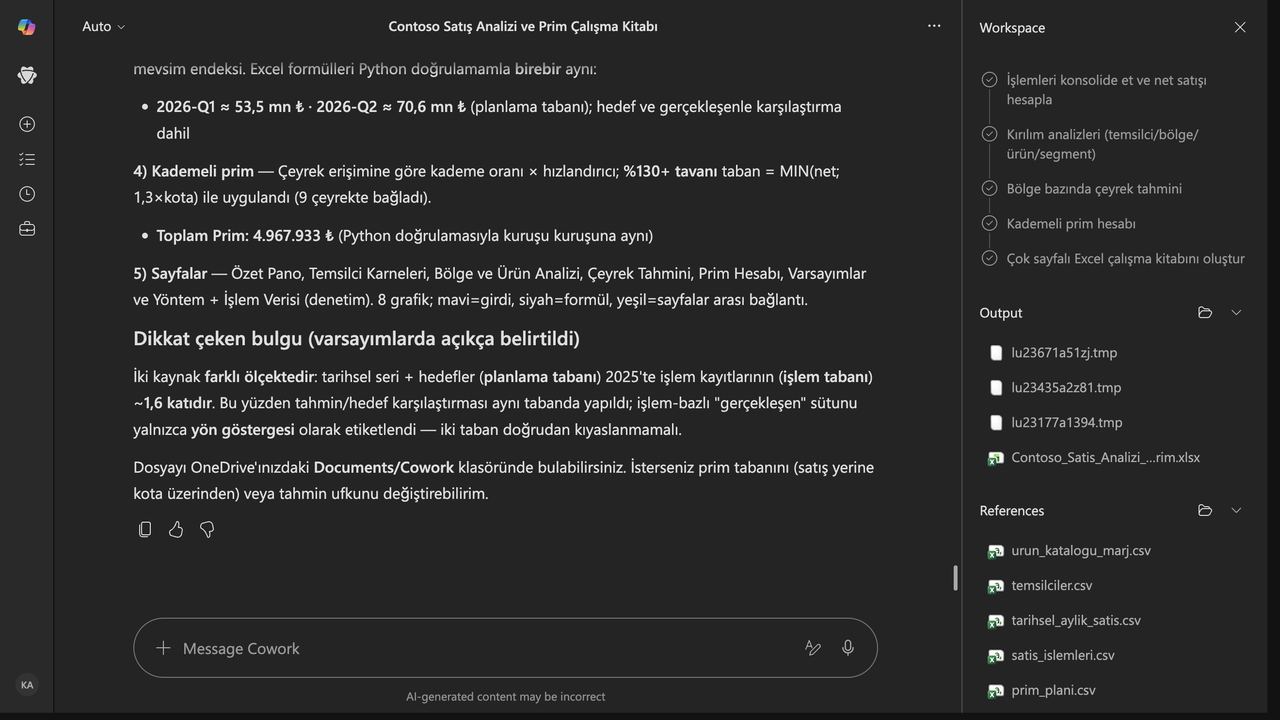Viewport: 1280px width, 720px height.
Task: Open the References folder icon
Action: click(1205, 510)
